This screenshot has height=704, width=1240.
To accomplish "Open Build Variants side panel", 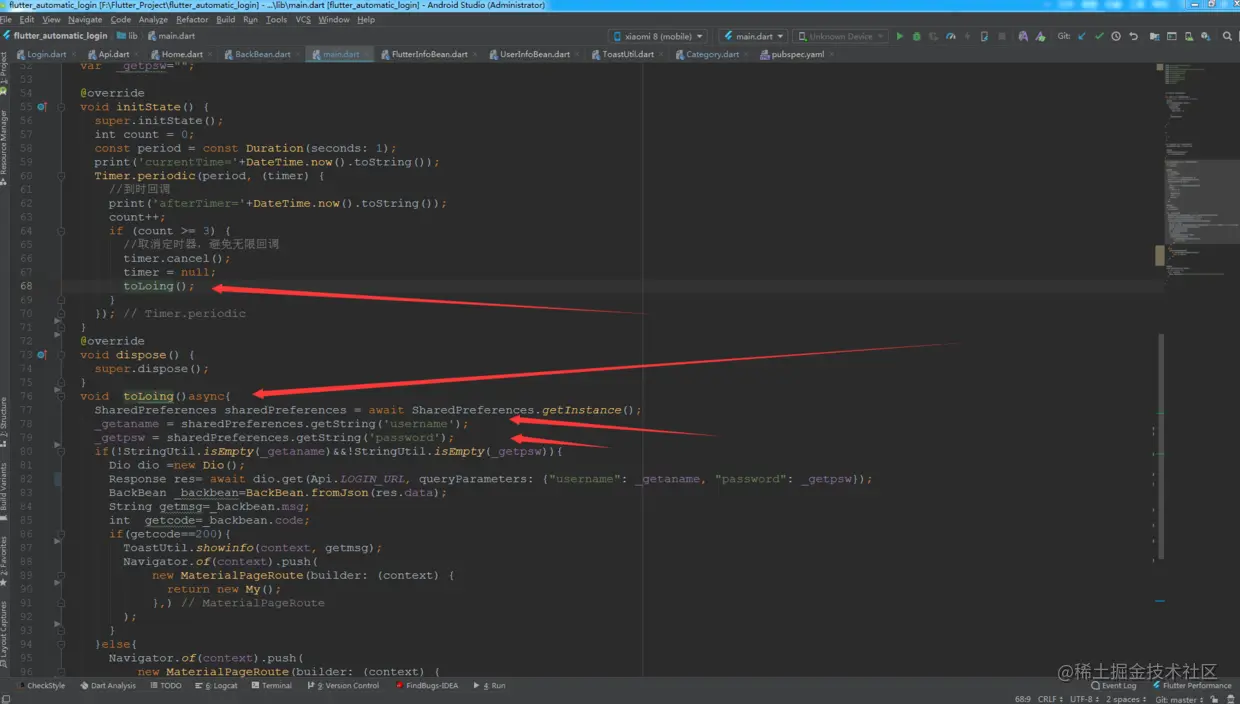I will (4, 490).
